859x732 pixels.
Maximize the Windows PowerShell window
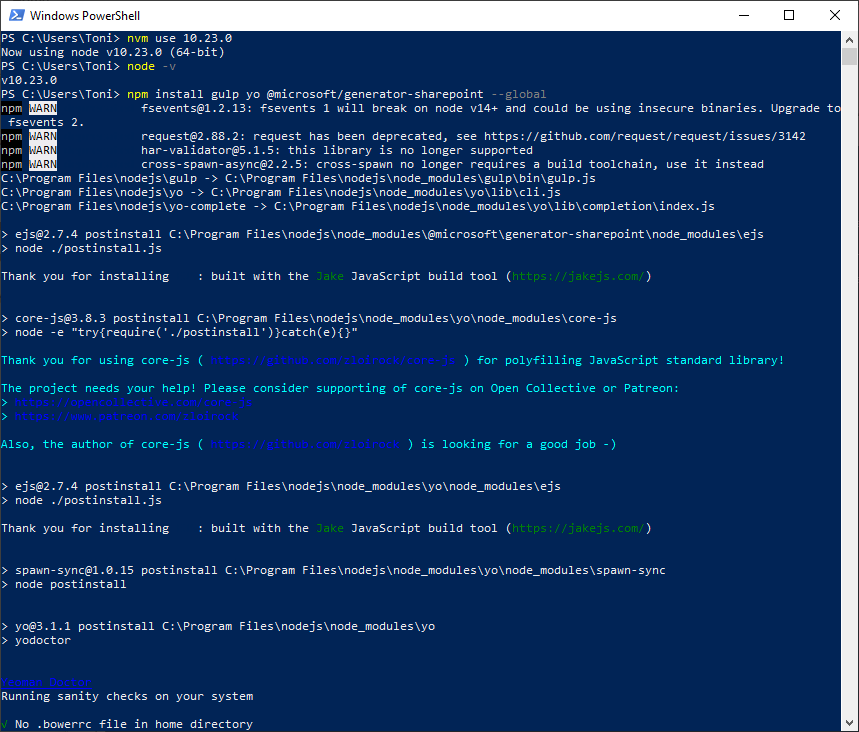coord(789,16)
